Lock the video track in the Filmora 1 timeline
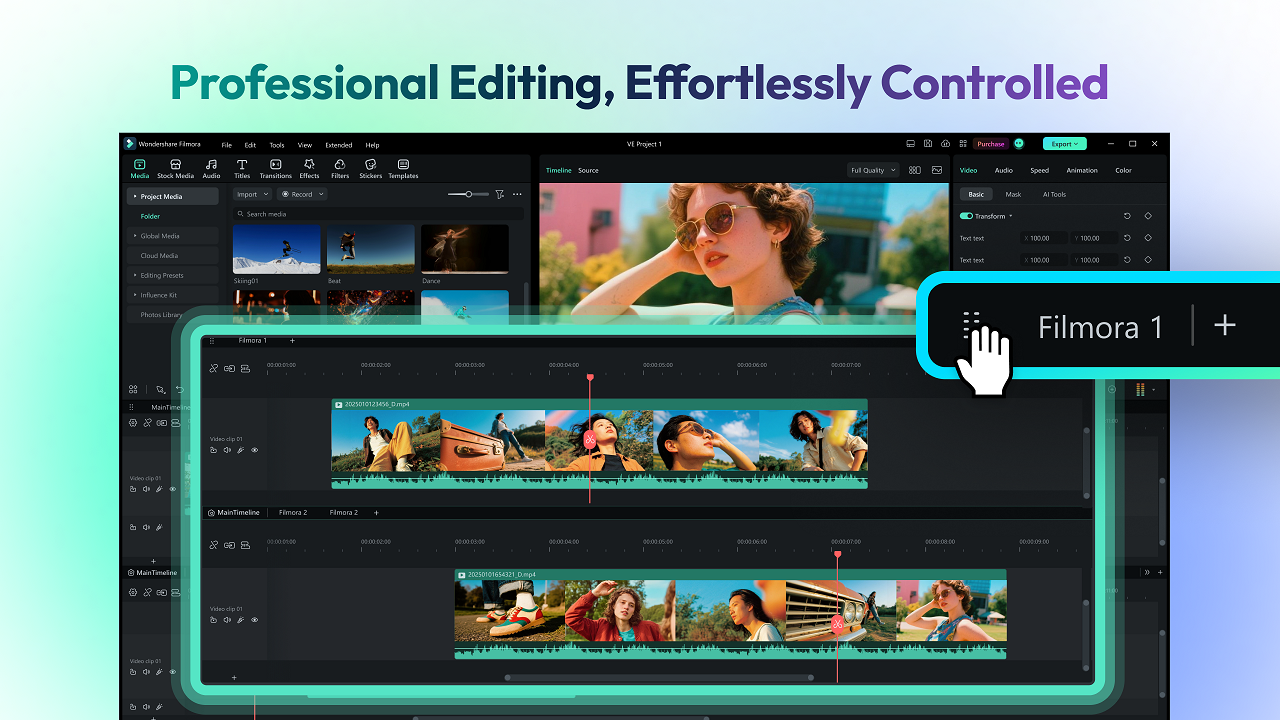 click(x=213, y=450)
